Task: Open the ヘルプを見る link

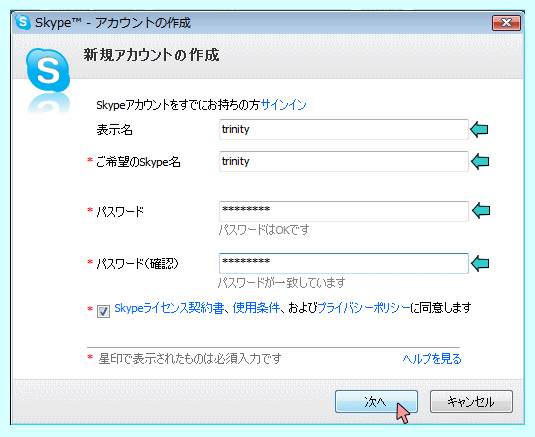Action: coord(432,359)
